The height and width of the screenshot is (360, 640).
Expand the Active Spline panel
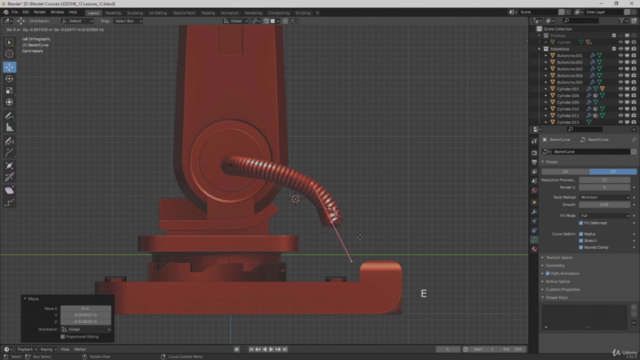point(558,282)
